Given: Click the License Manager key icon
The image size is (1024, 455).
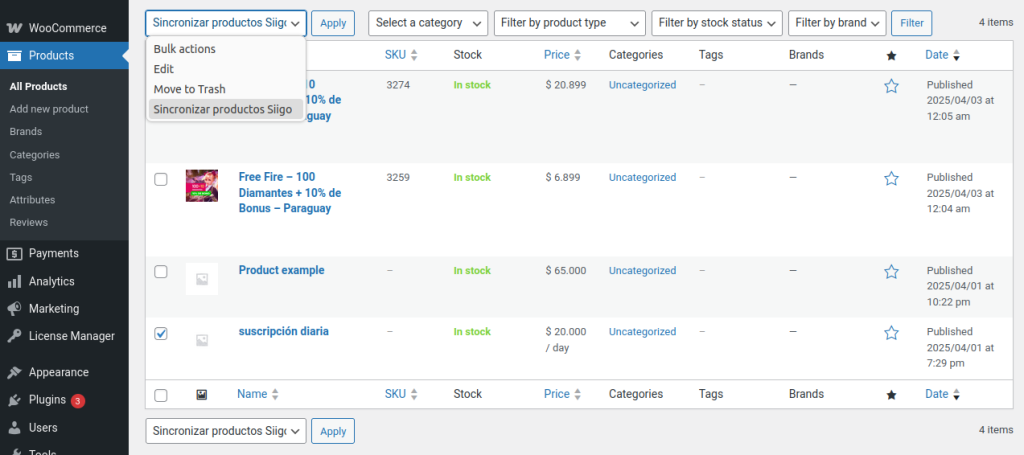Looking at the screenshot, I should [14, 336].
